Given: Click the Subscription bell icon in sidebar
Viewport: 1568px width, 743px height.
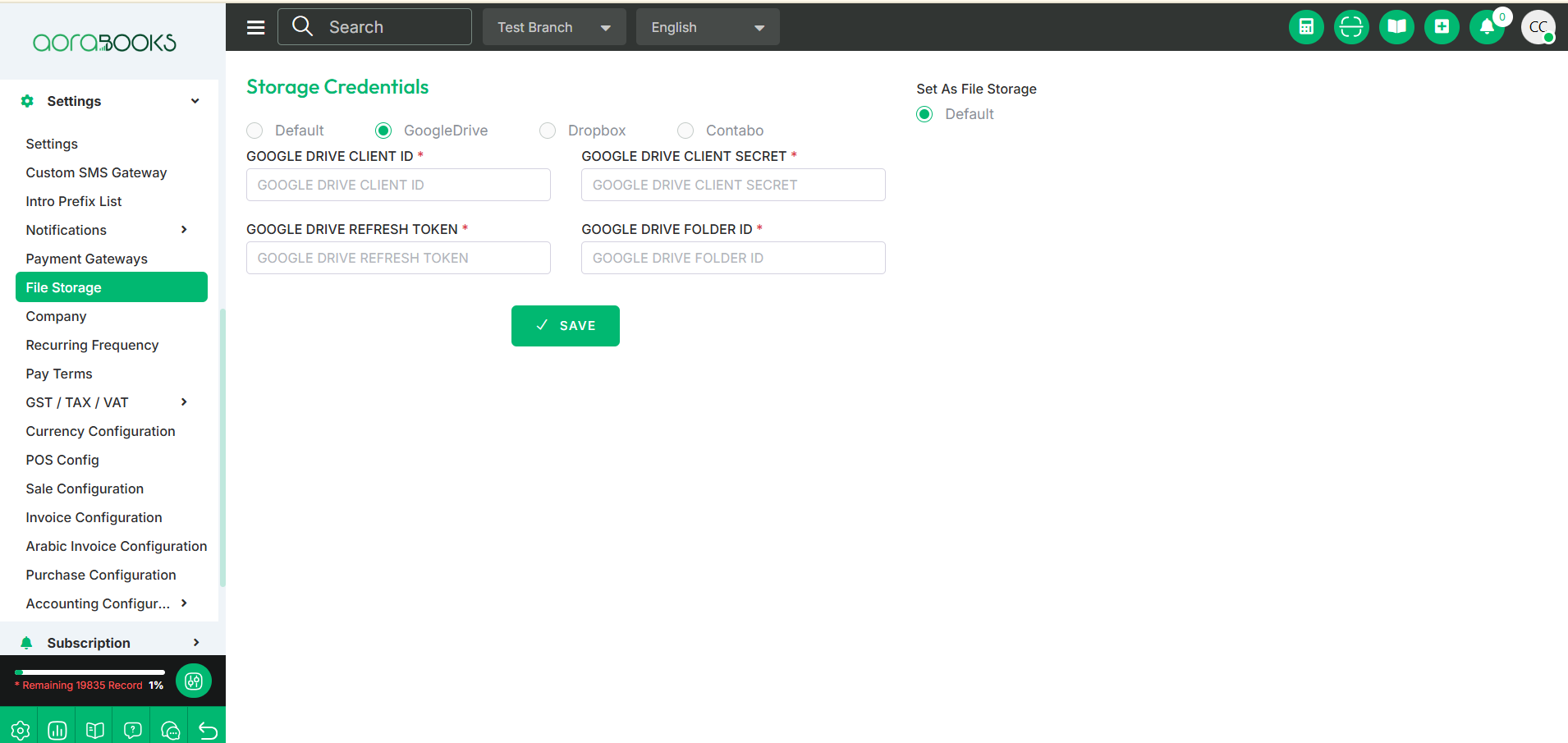Looking at the screenshot, I should pyautogui.click(x=26, y=643).
